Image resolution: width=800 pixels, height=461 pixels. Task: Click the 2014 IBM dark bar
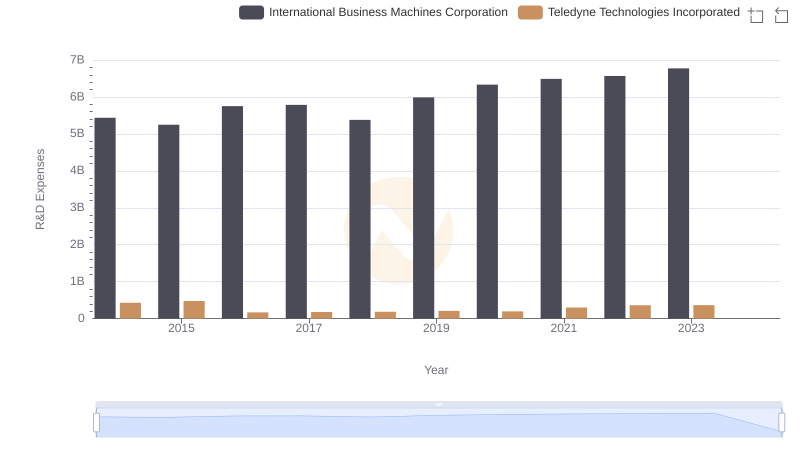pyautogui.click(x=105, y=218)
